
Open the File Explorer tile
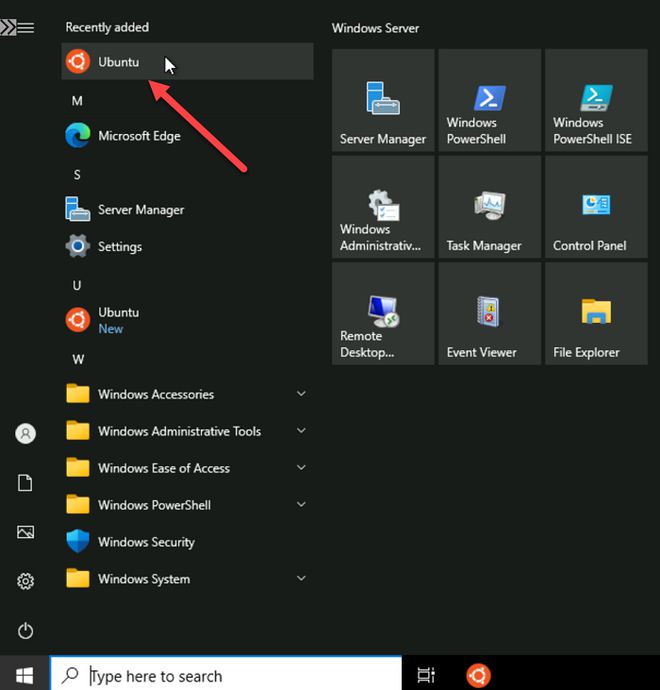[x=596, y=313]
